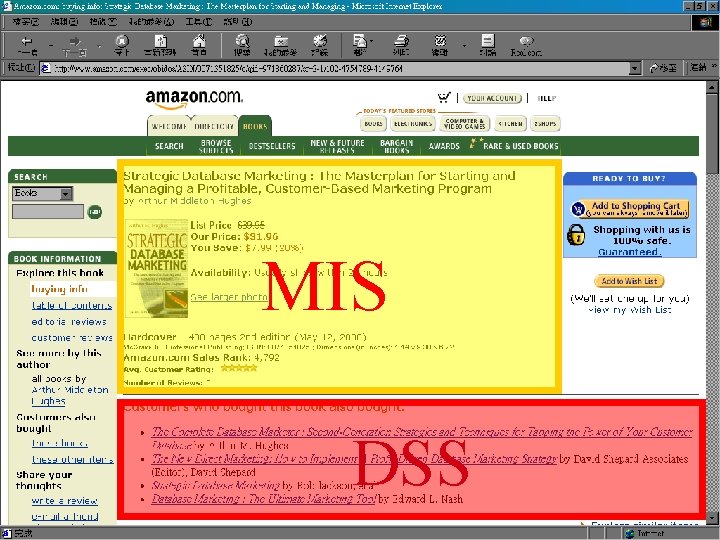The width and height of the screenshot is (720, 540).
Task: Click the page icon in address bar
Action: 45,68
